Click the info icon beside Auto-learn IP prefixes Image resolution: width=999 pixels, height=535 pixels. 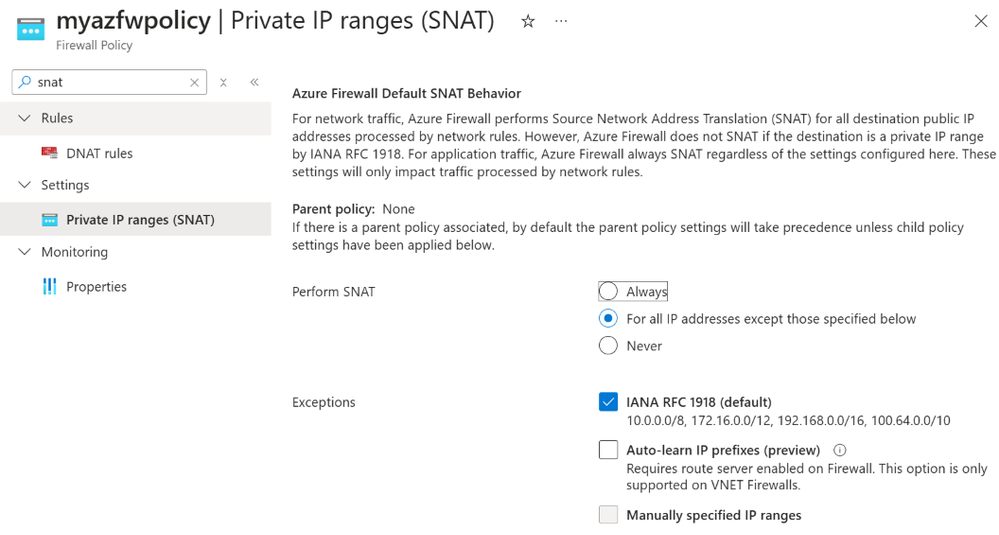(840, 450)
